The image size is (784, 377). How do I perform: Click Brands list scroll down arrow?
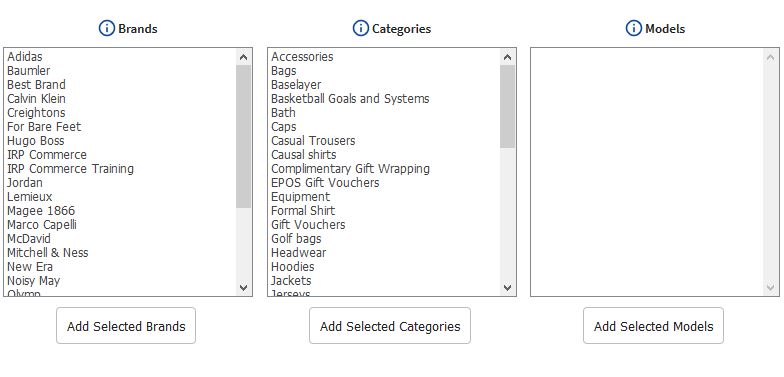[x=244, y=288]
